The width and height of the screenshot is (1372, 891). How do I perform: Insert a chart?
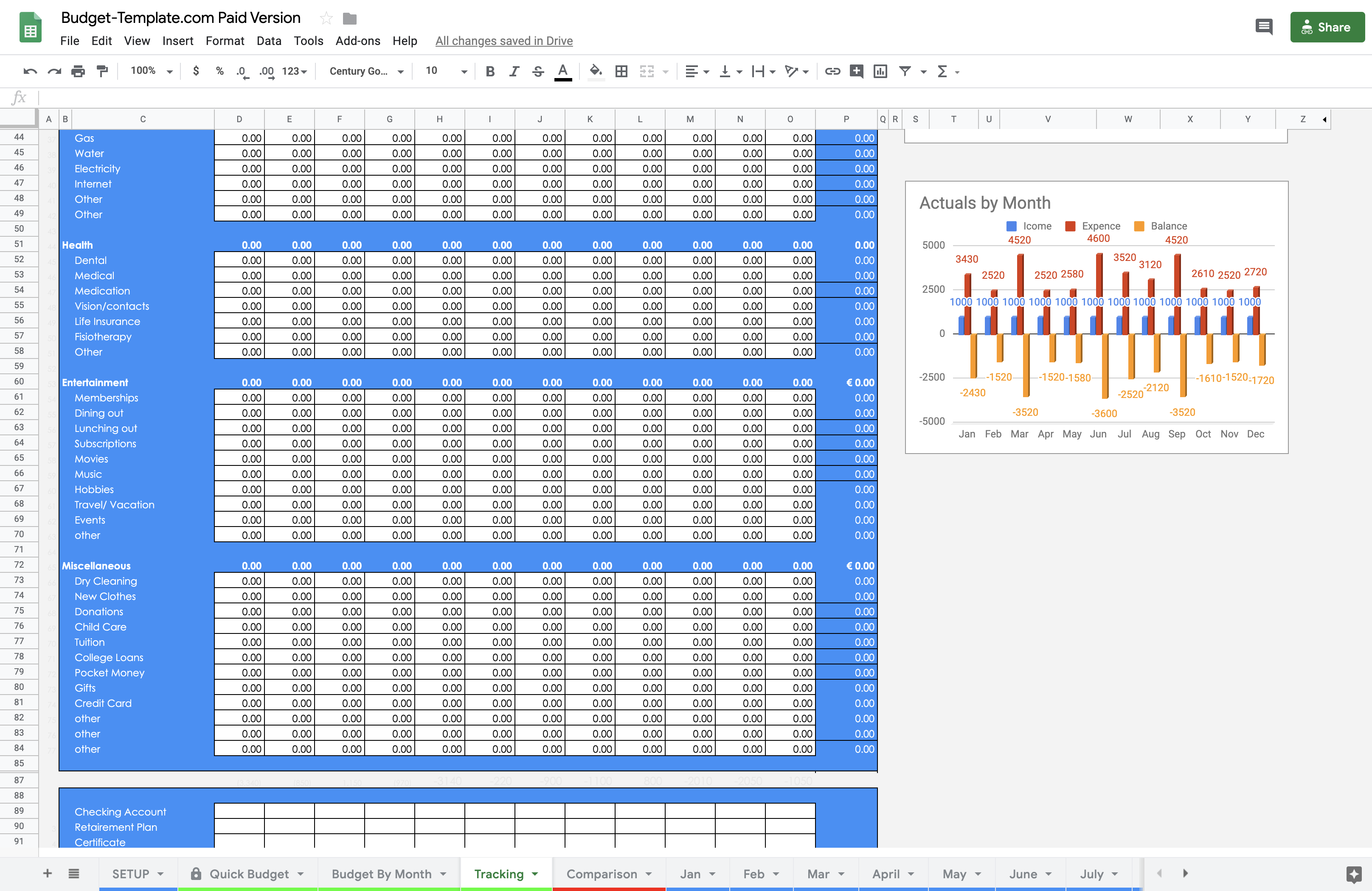coord(880,71)
